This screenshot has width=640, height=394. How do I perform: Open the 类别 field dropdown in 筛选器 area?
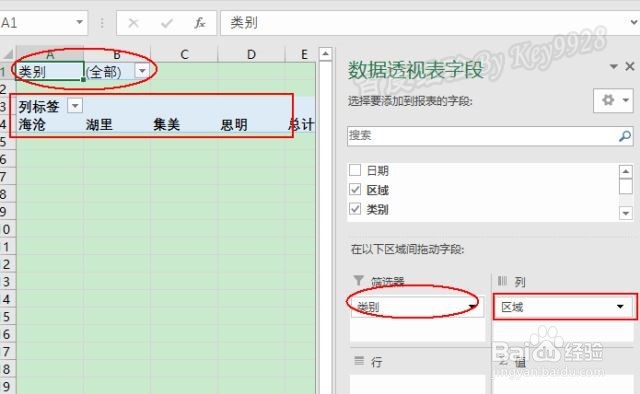click(x=472, y=306)
